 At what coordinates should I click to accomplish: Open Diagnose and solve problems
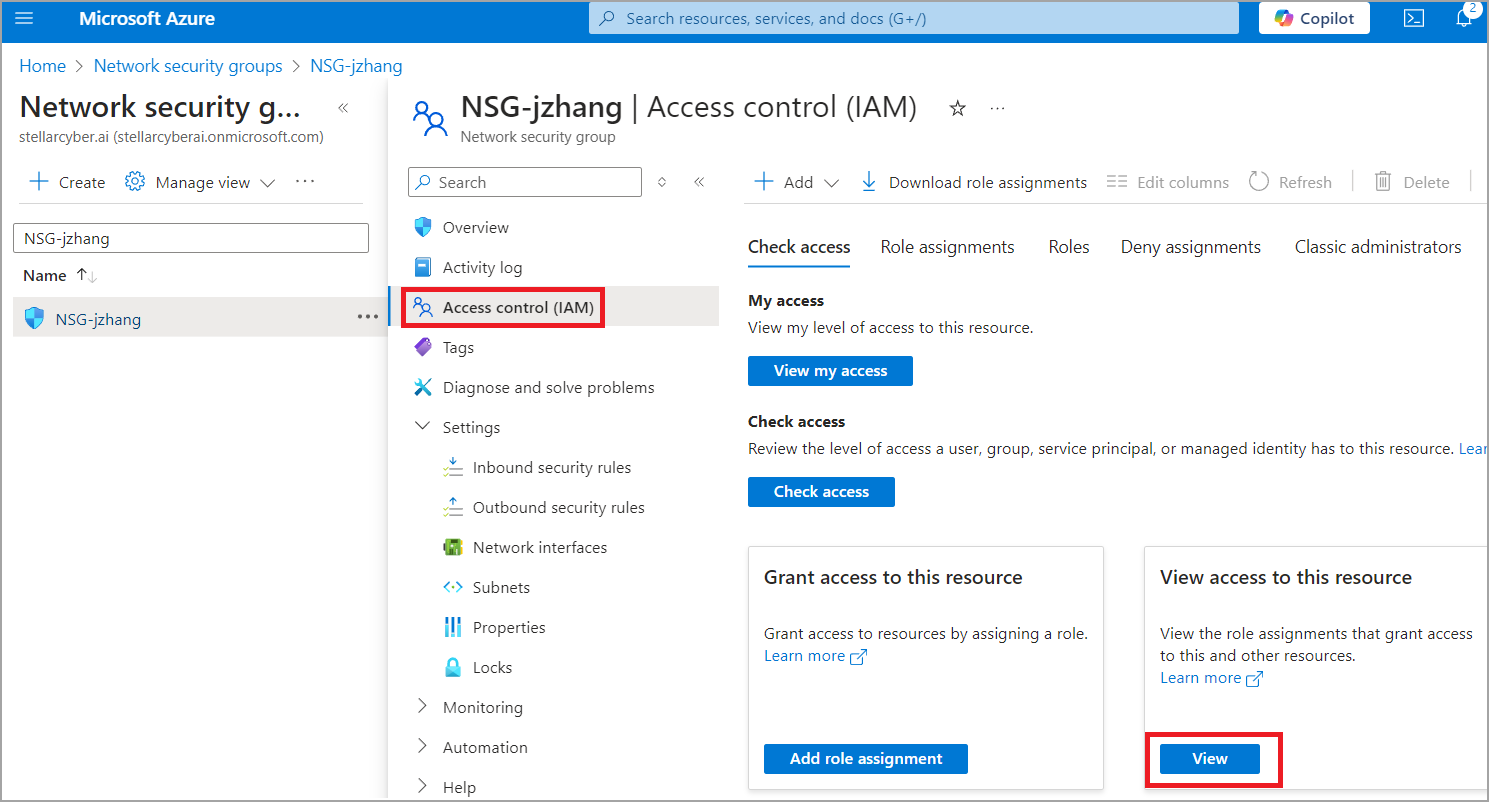click(x=548, y=388)
